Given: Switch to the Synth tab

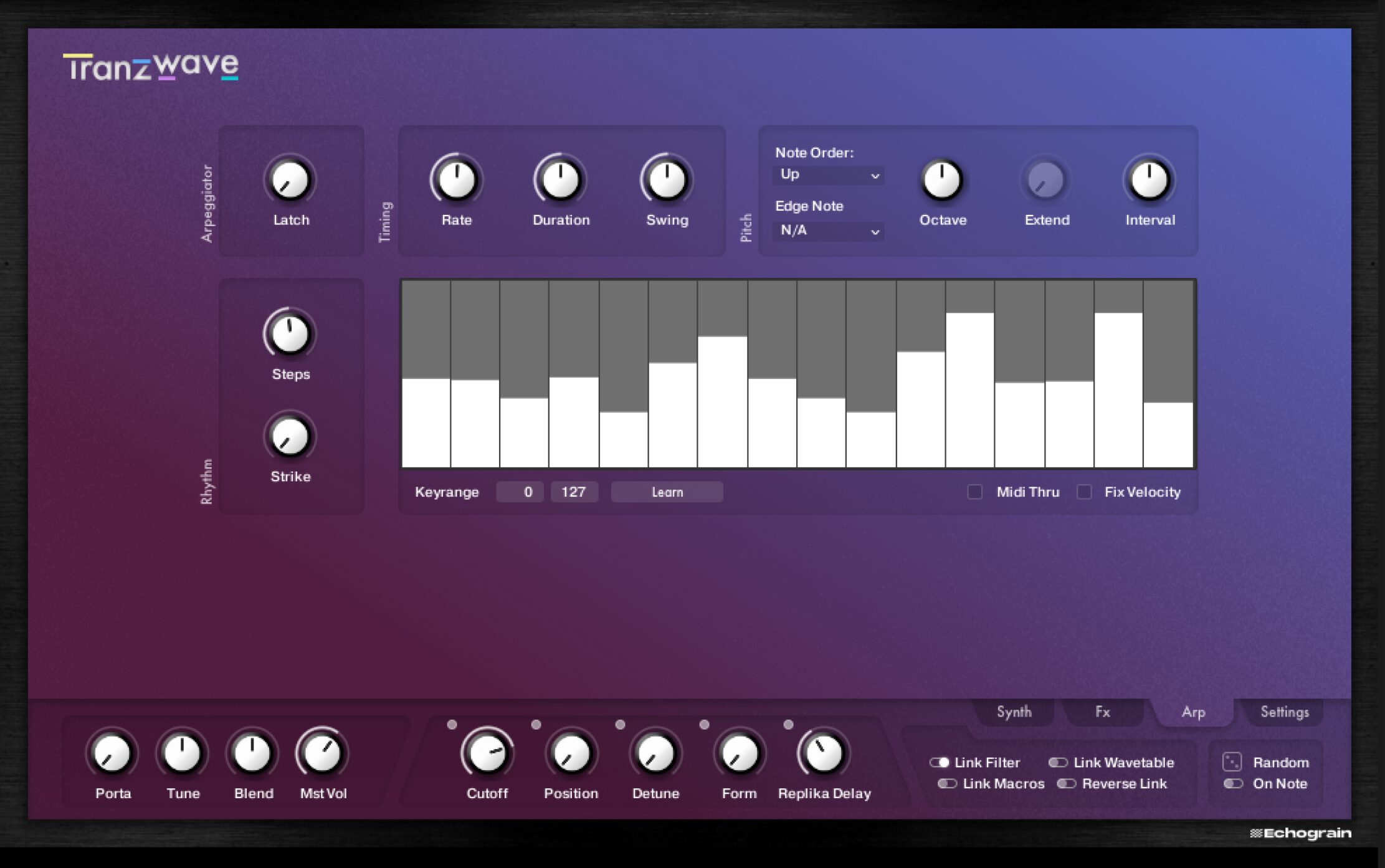Looking at the screenshot, I should [1014, 712].
